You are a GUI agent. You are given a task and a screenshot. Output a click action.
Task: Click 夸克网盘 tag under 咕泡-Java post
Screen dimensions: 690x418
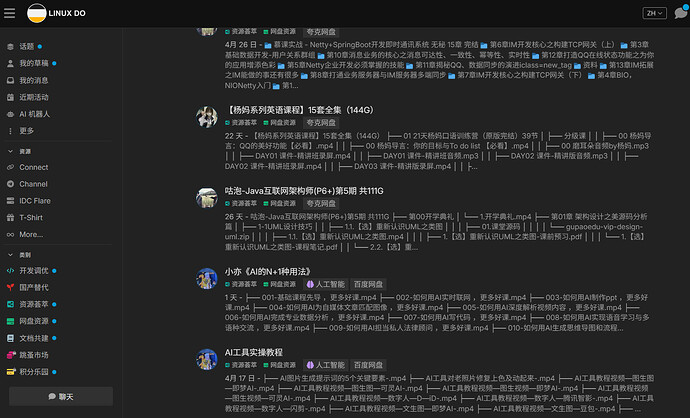coord(321,203)
